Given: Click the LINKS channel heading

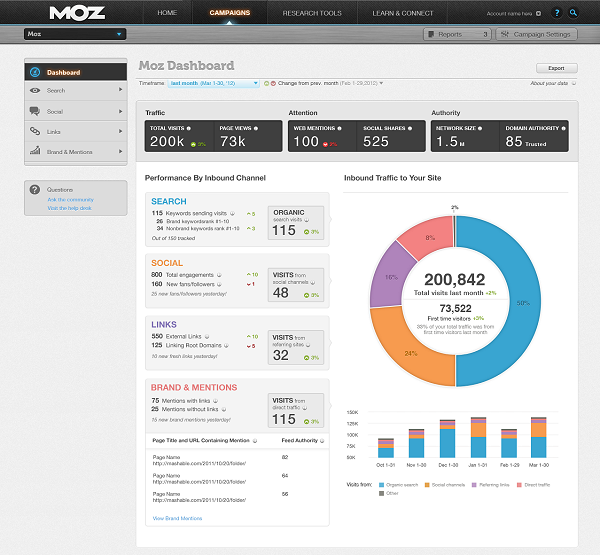Looking at the screenshot, I should click(164, 325).
